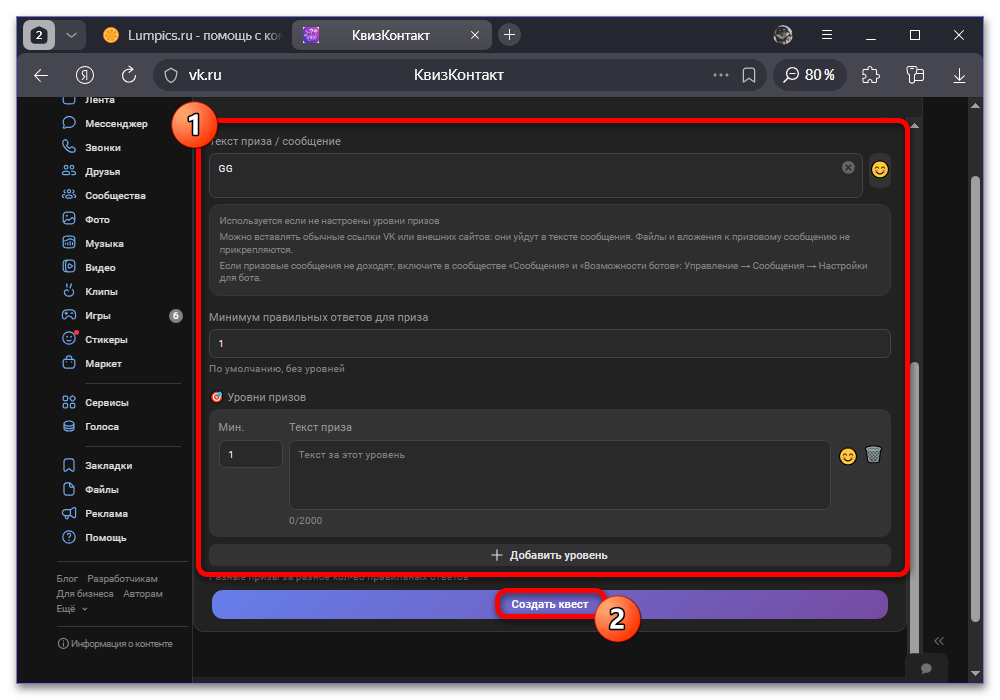Open emoji picker for prize message text
Image resolution: width=1000 pixels, height=700 pixels.
[x=879, y=170]
